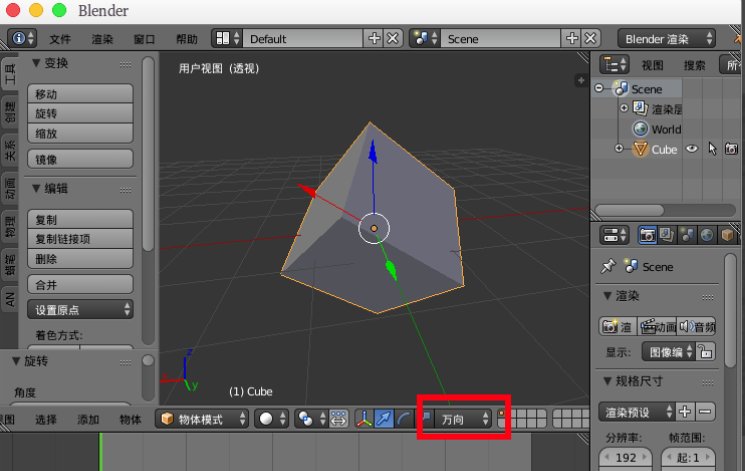This screenshot has width=745, height=471.
Task: Toggle Cube visibility eye icon
Action: [x=691, y=149]
